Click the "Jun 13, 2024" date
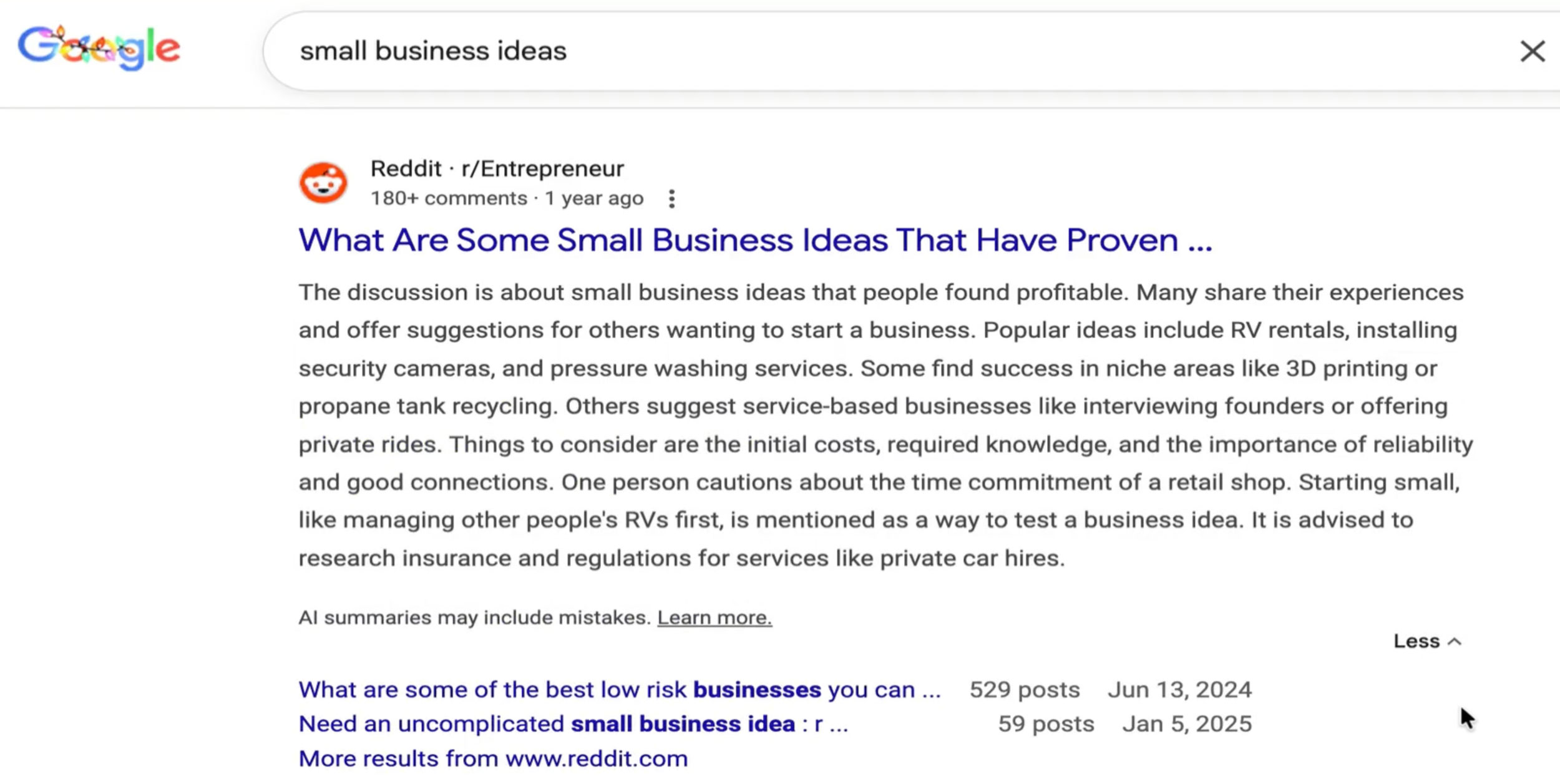The height and width of the screenshot is (784, 1560). [x=1179, y=689]
